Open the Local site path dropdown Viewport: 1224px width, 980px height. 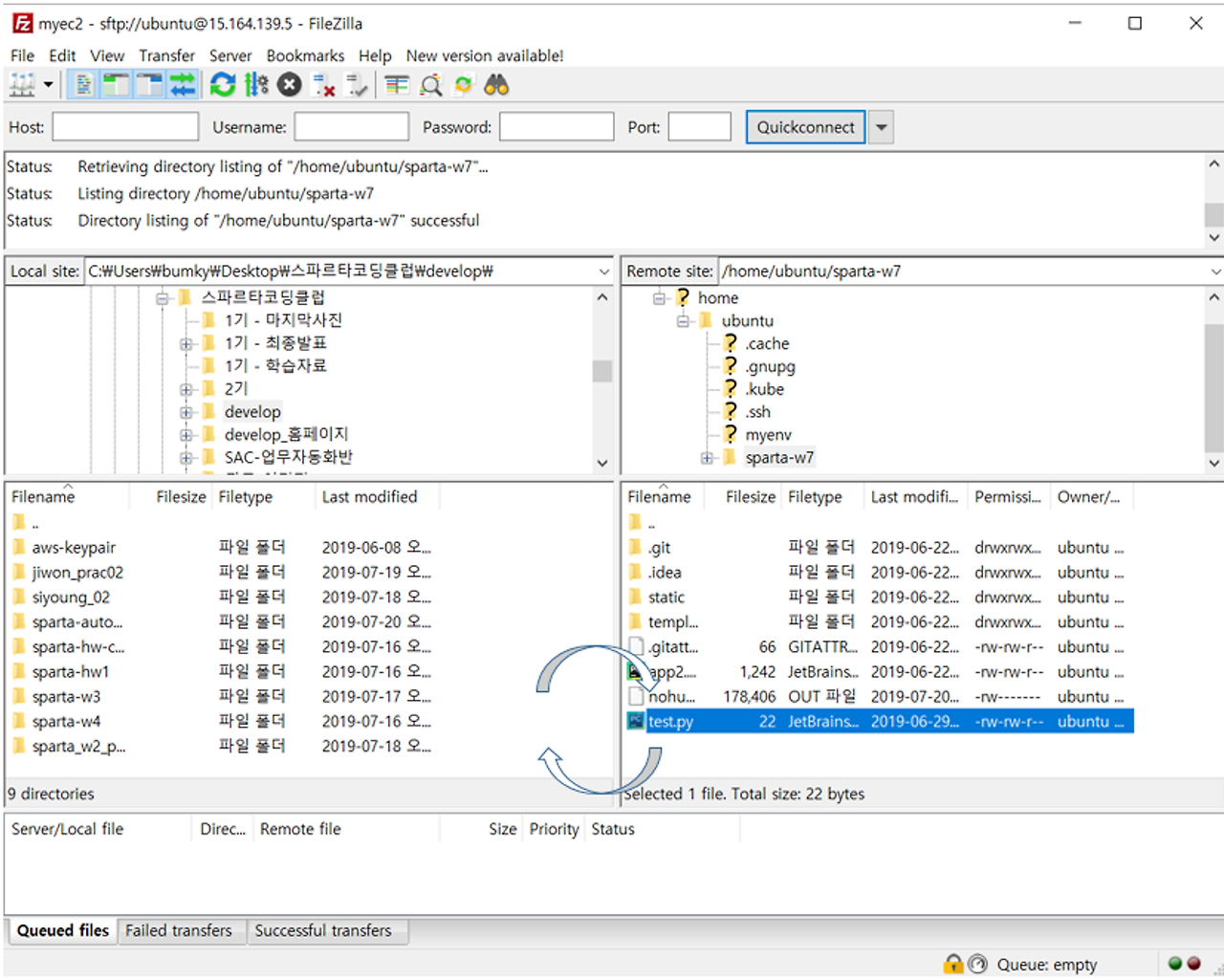click(603, 272)
